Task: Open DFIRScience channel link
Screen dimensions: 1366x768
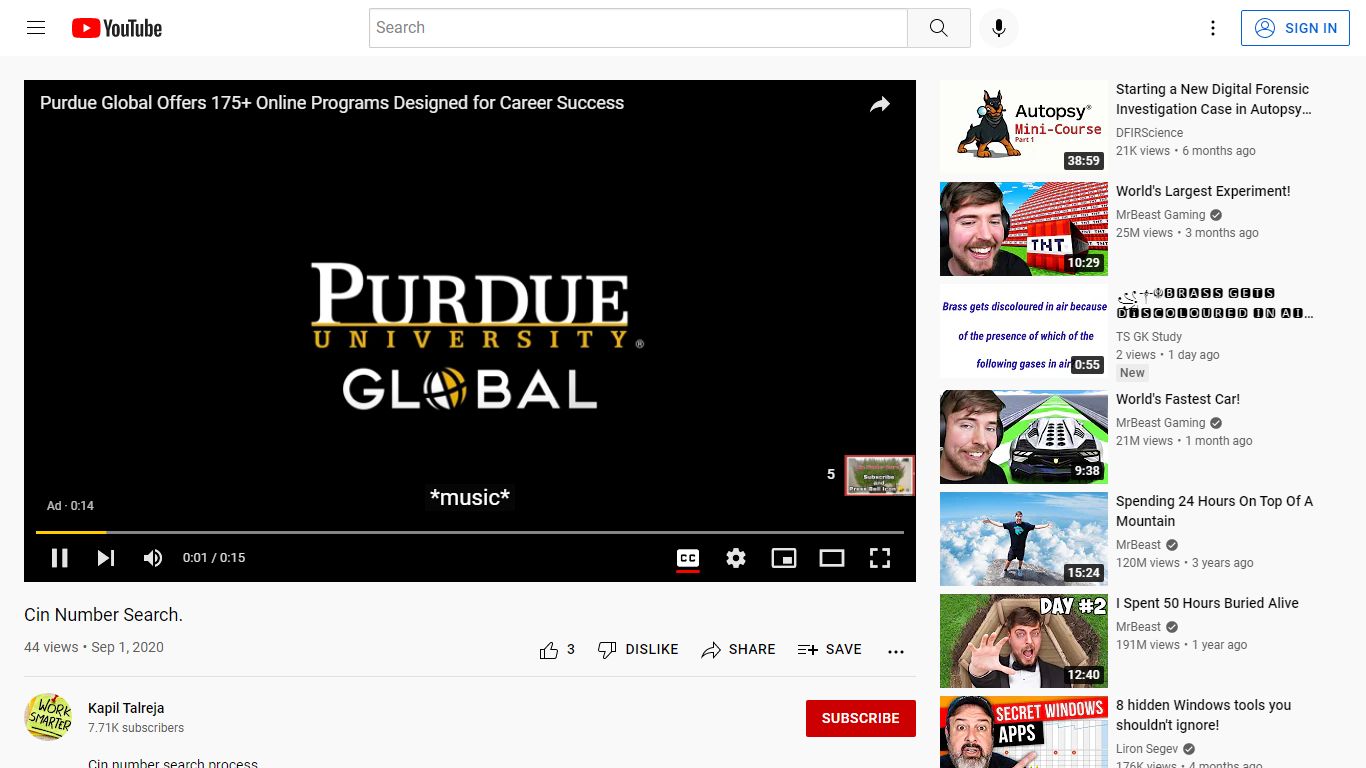Action: [x=1150, y=133]
